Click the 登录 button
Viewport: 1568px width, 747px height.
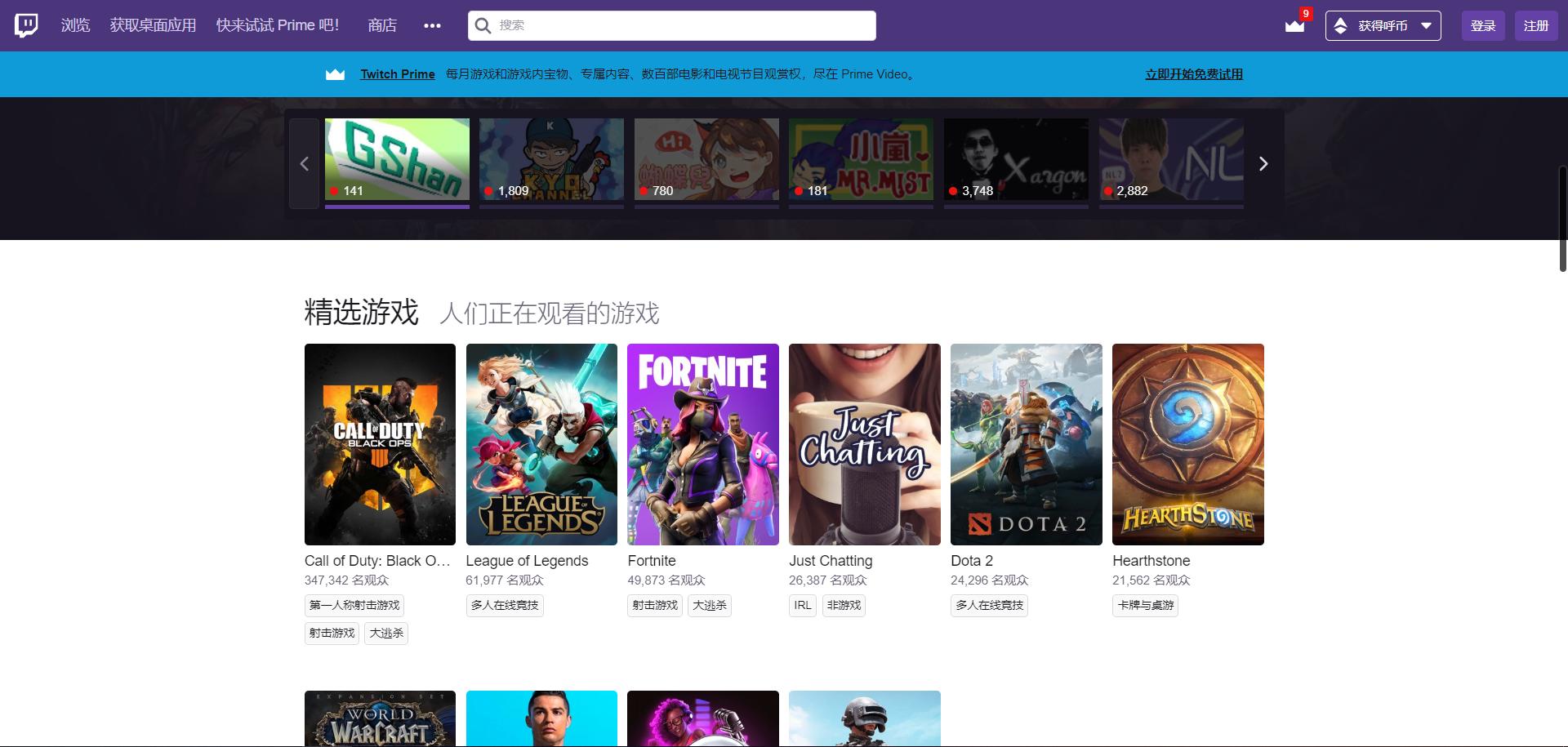click(x=1483, y=24)
